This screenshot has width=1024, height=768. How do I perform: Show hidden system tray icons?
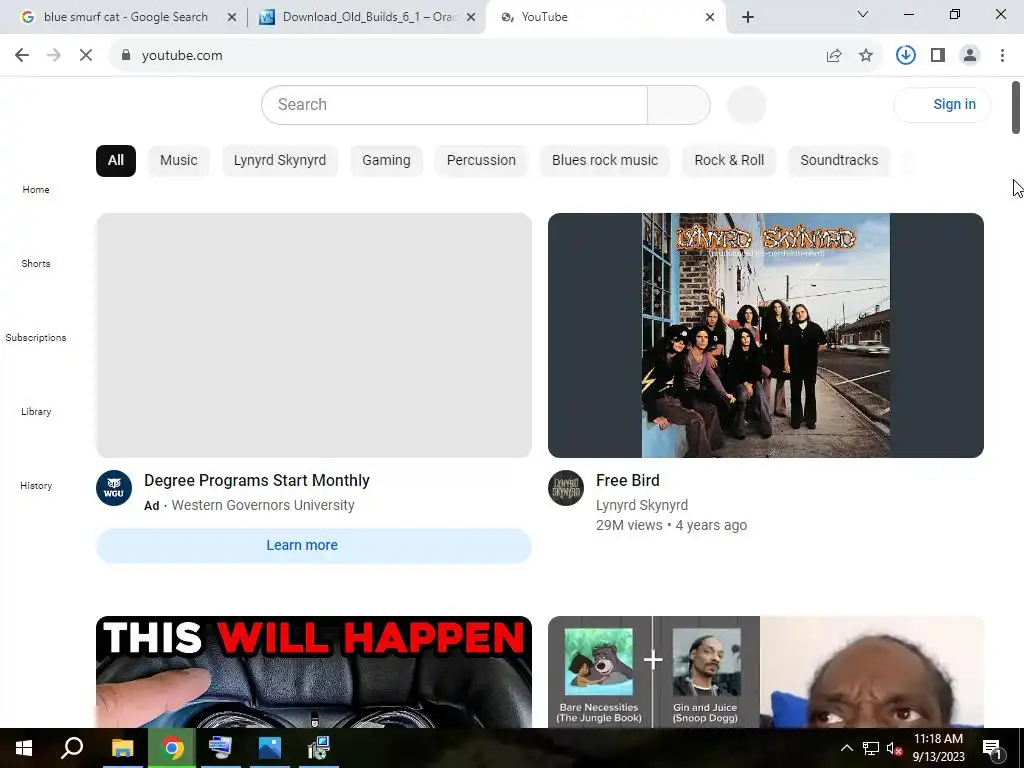[846, 748]
